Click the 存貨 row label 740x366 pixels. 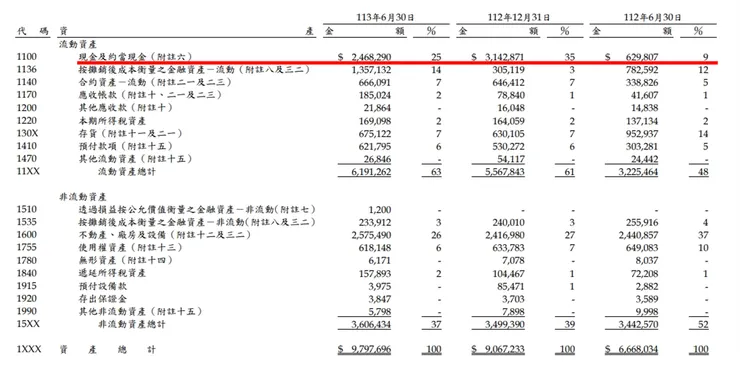130,133
